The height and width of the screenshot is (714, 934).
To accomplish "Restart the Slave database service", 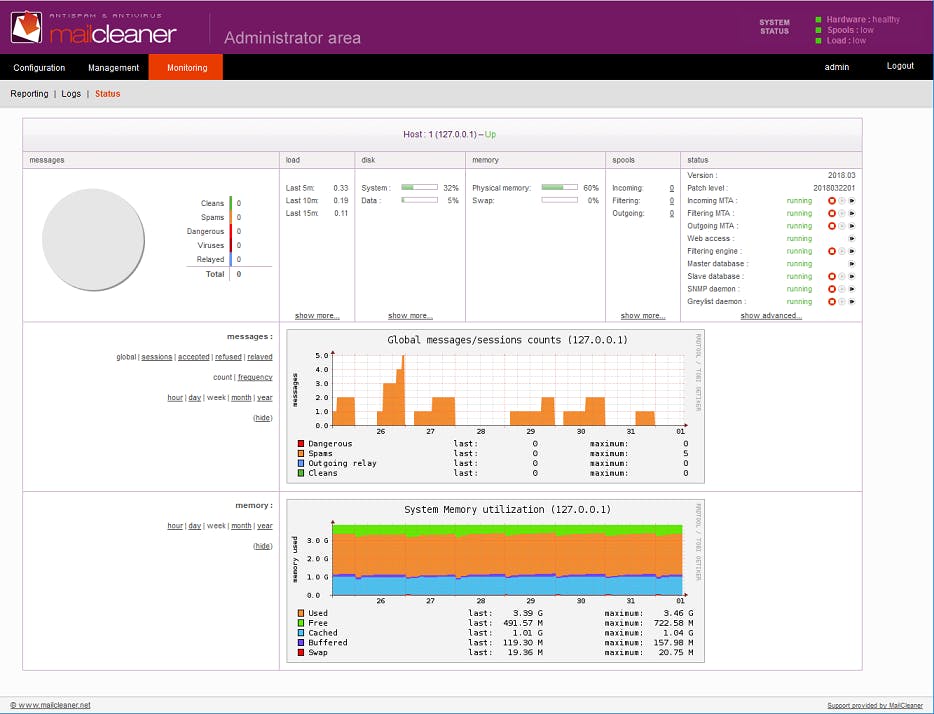I will pyautogui.click(x=852, y=276).
